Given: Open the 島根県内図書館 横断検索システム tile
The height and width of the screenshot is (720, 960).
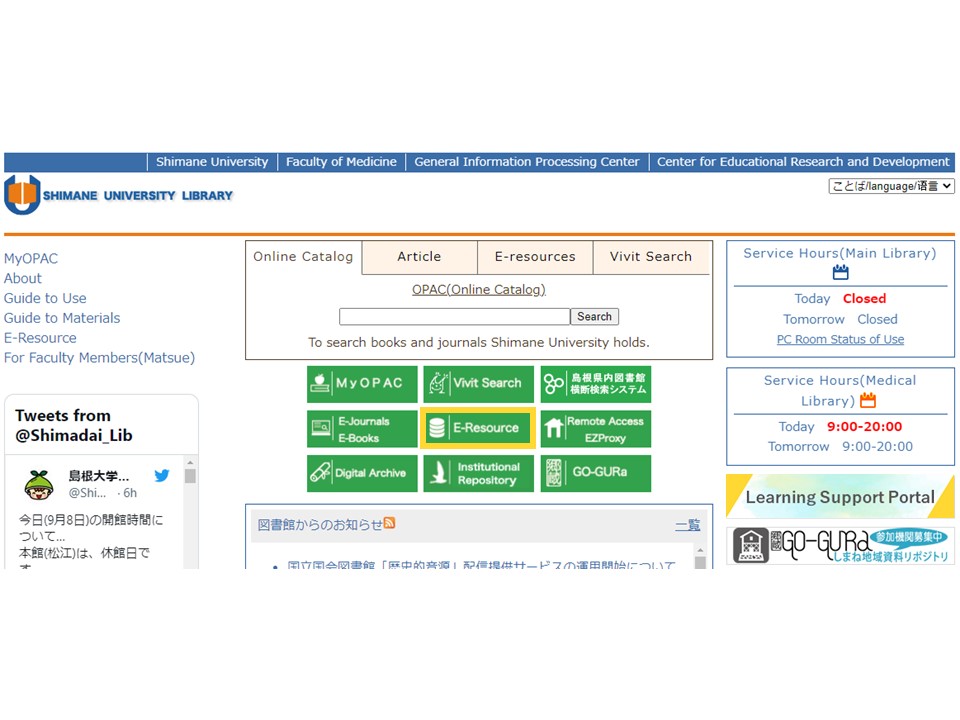Looking at the screenshot, I should click(x=595, y=384).
